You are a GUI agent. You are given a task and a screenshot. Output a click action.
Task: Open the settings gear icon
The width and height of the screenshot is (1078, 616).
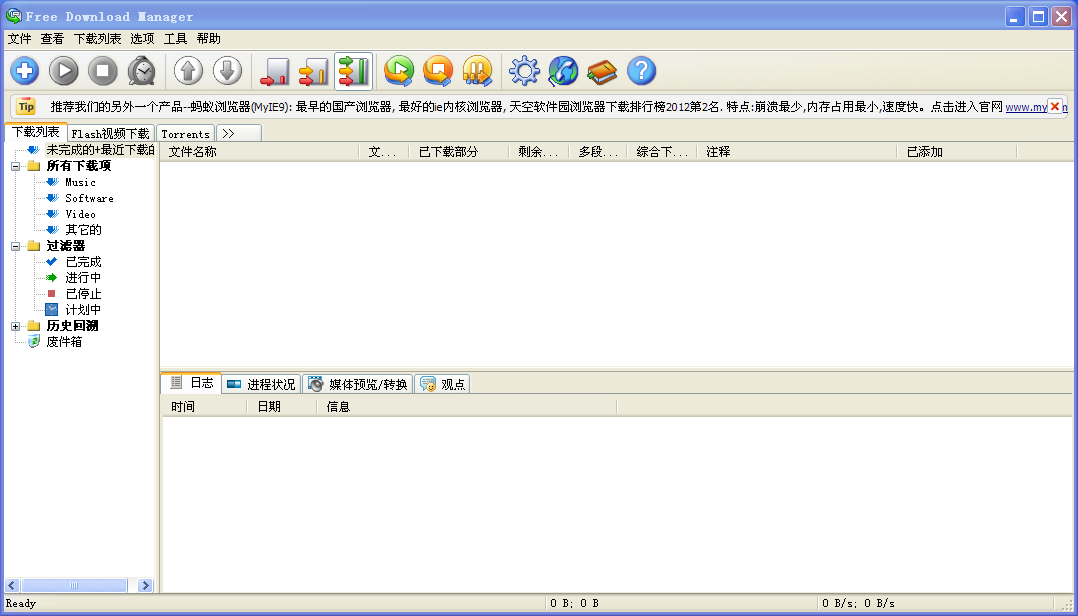(524, 71)
